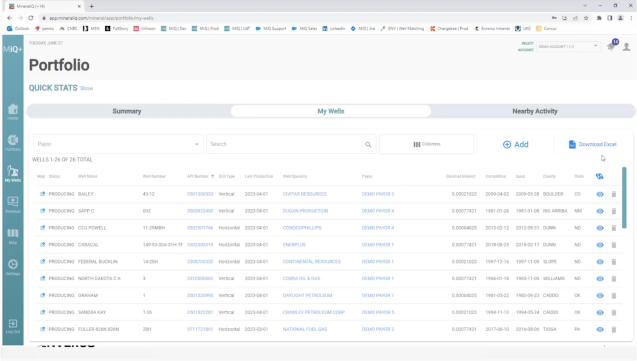Screen dimensions: 637x361
Task: Open CIVITAS RESOURCES operator link
Action: point(305,194)
